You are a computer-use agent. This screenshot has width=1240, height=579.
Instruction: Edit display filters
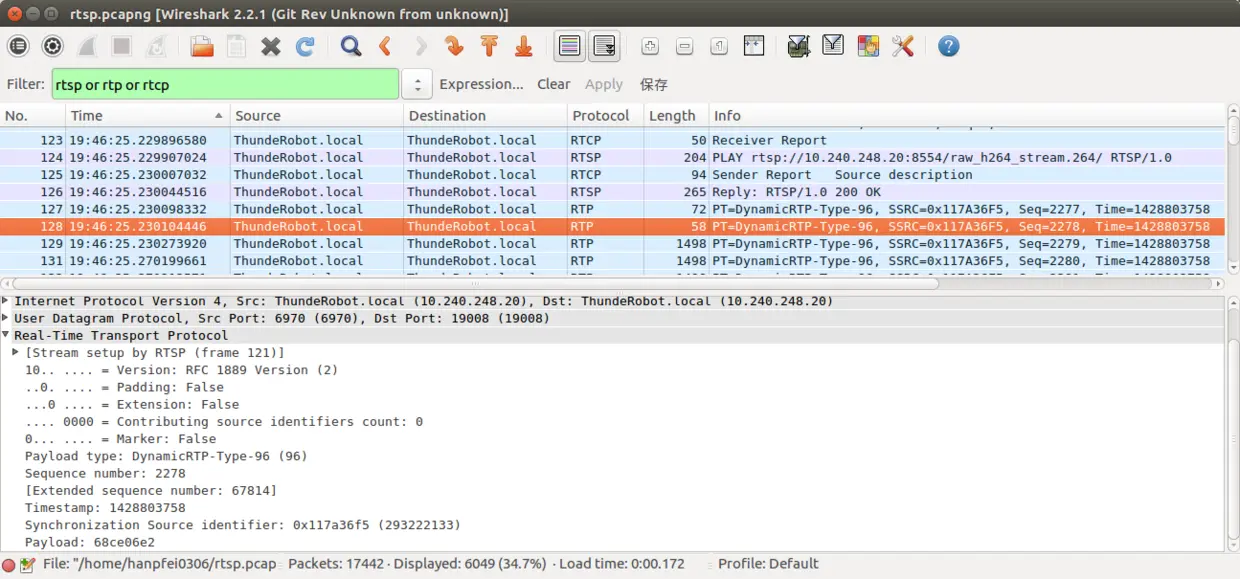pos(833,46)
